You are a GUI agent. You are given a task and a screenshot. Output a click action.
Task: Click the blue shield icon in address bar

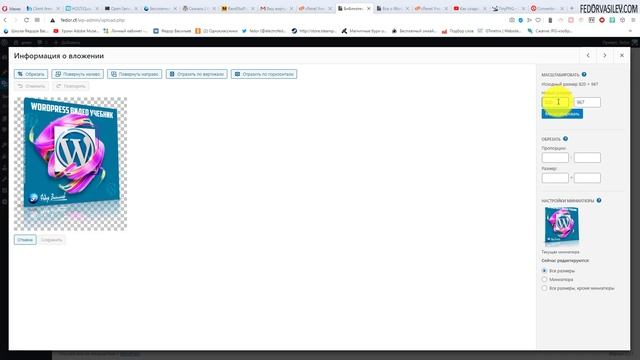520,20
